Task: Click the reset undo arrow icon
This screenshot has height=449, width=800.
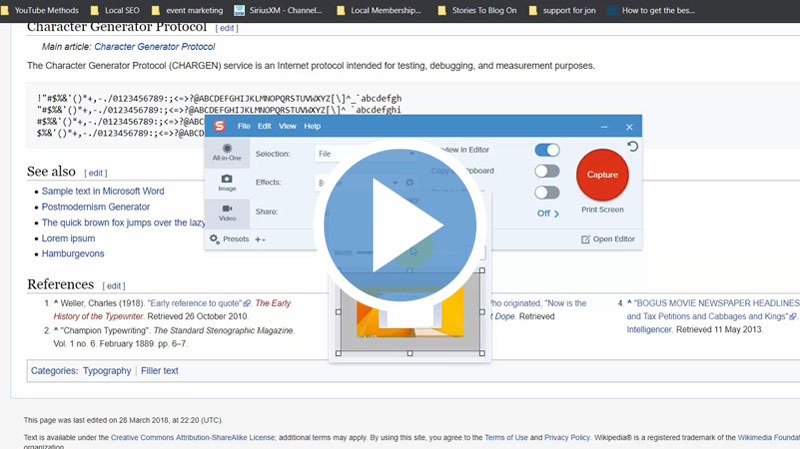Action: pyautogui.click(x=632, y=147)
